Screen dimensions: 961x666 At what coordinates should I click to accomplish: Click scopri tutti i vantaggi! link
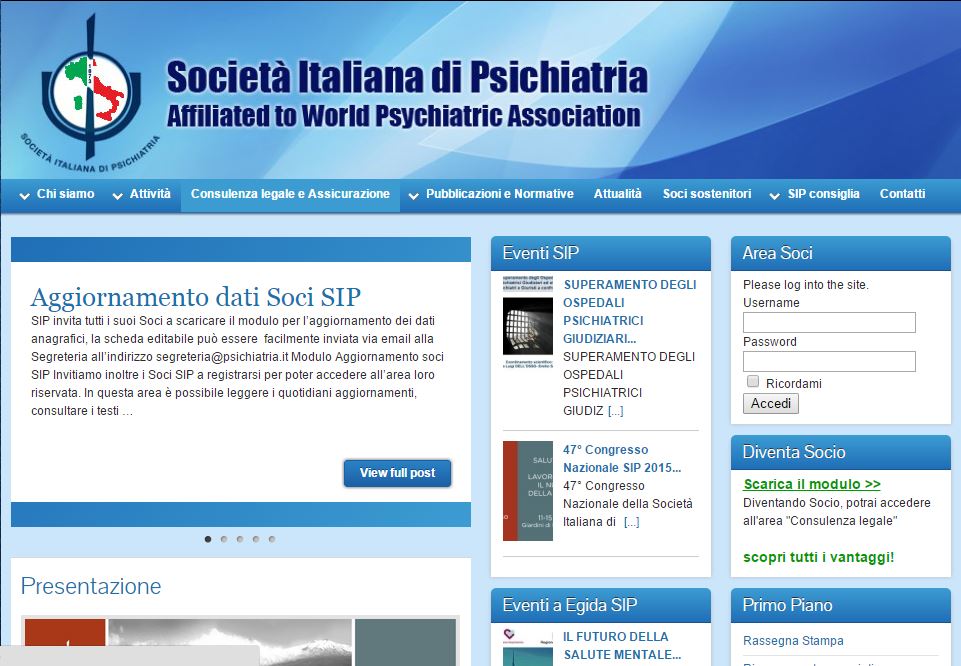click(x=818, y=557)
